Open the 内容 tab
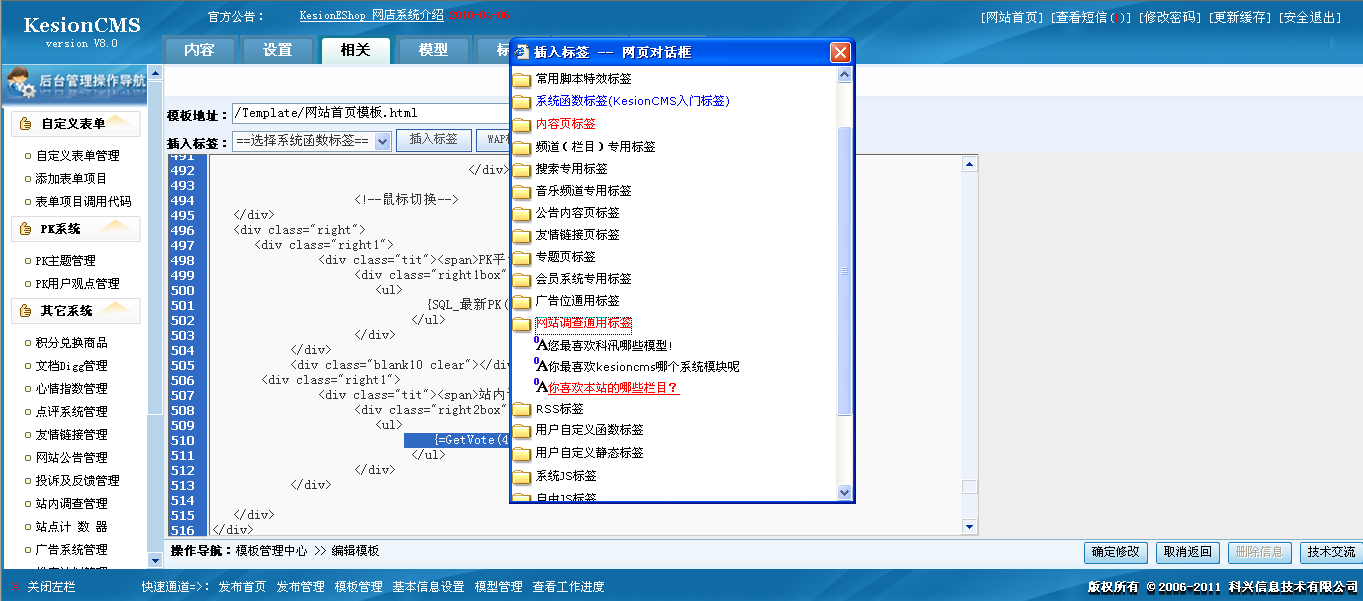 click(x=199, y=50)
